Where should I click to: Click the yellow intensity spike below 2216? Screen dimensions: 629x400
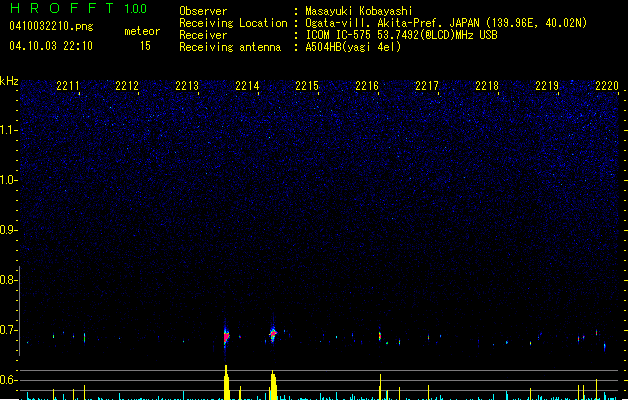(x=380, y=387)
